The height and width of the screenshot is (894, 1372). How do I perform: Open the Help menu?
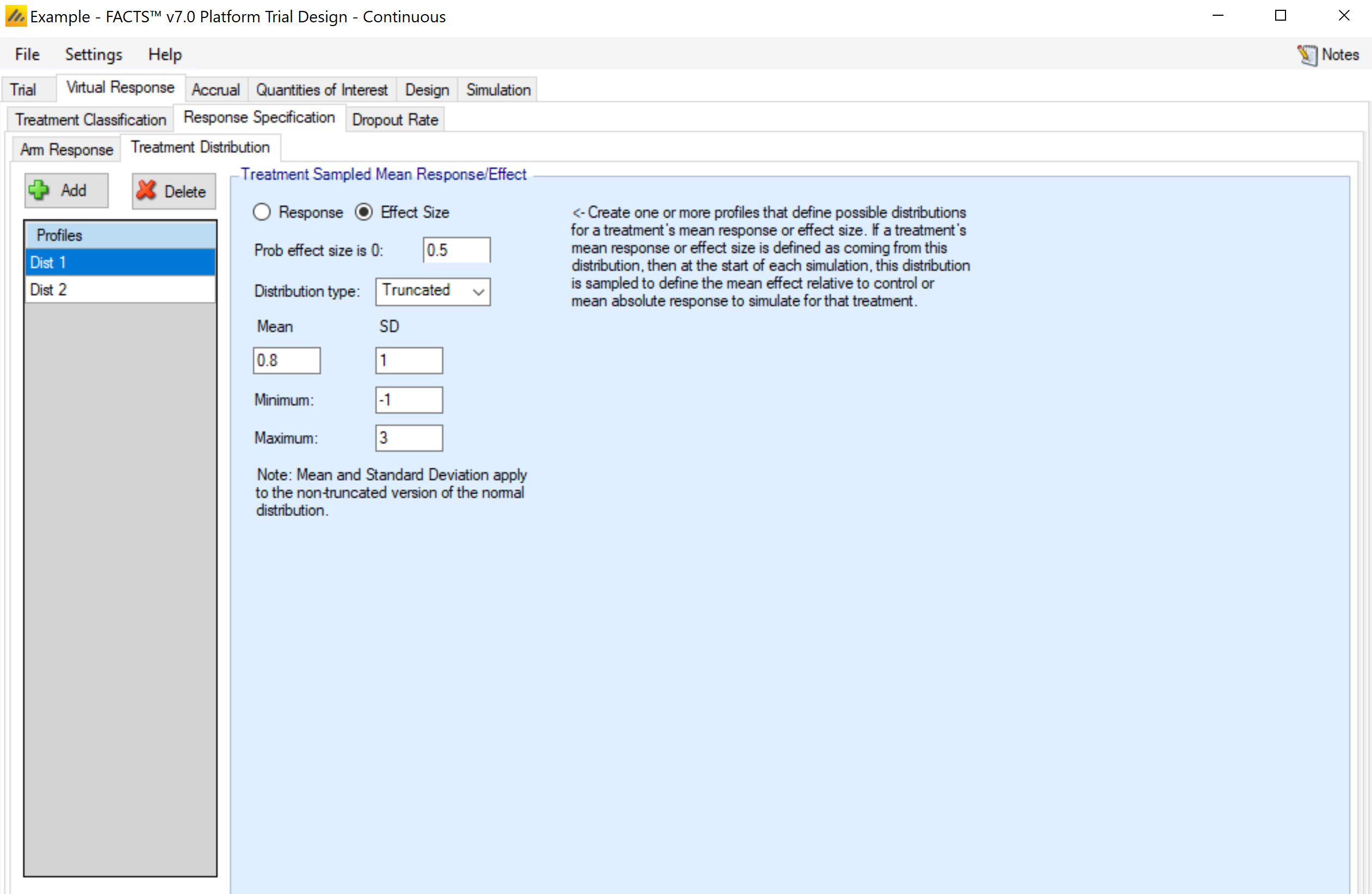point(165,54)
